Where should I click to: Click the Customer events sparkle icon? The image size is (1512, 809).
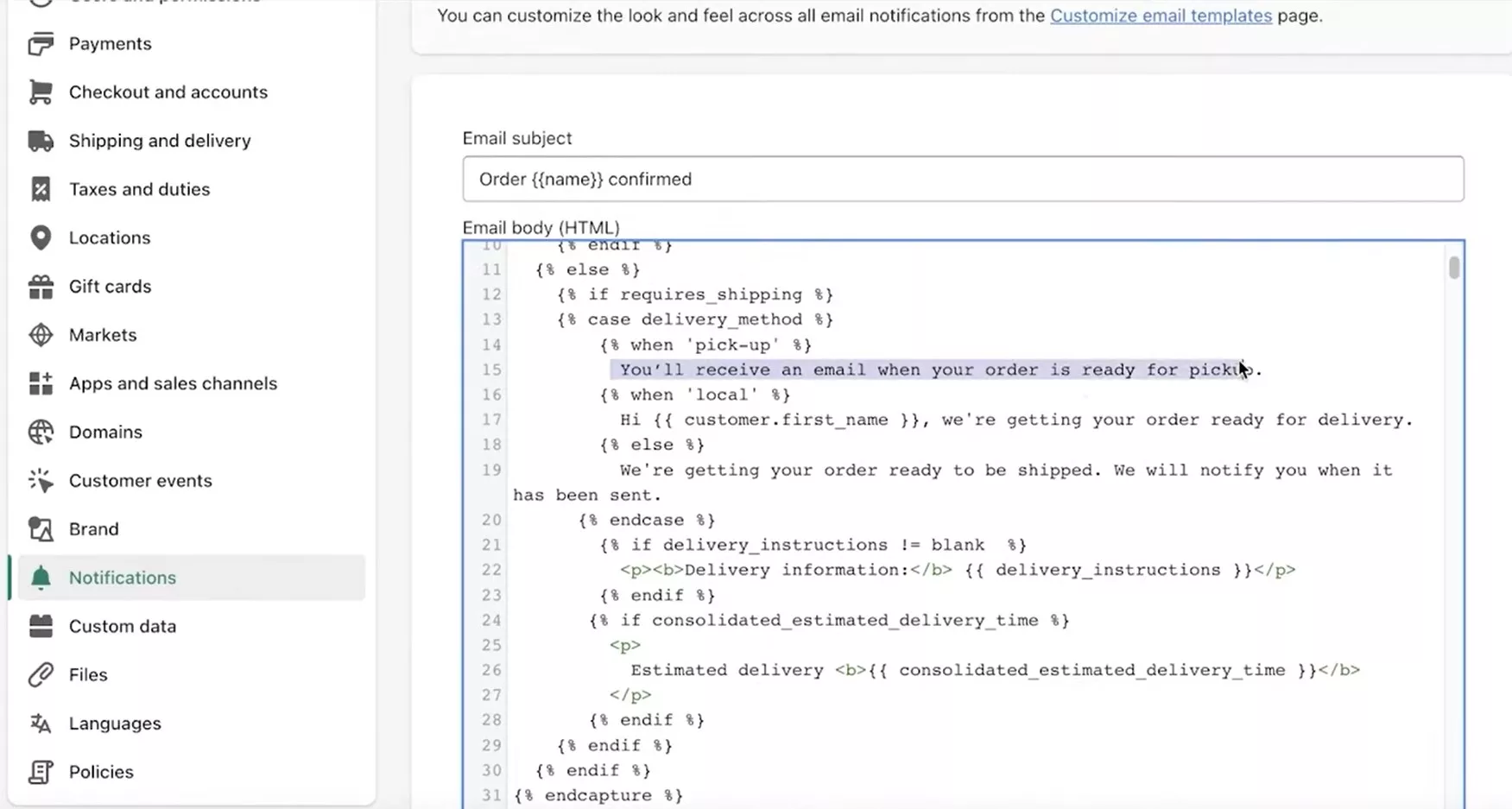(41, 480)
